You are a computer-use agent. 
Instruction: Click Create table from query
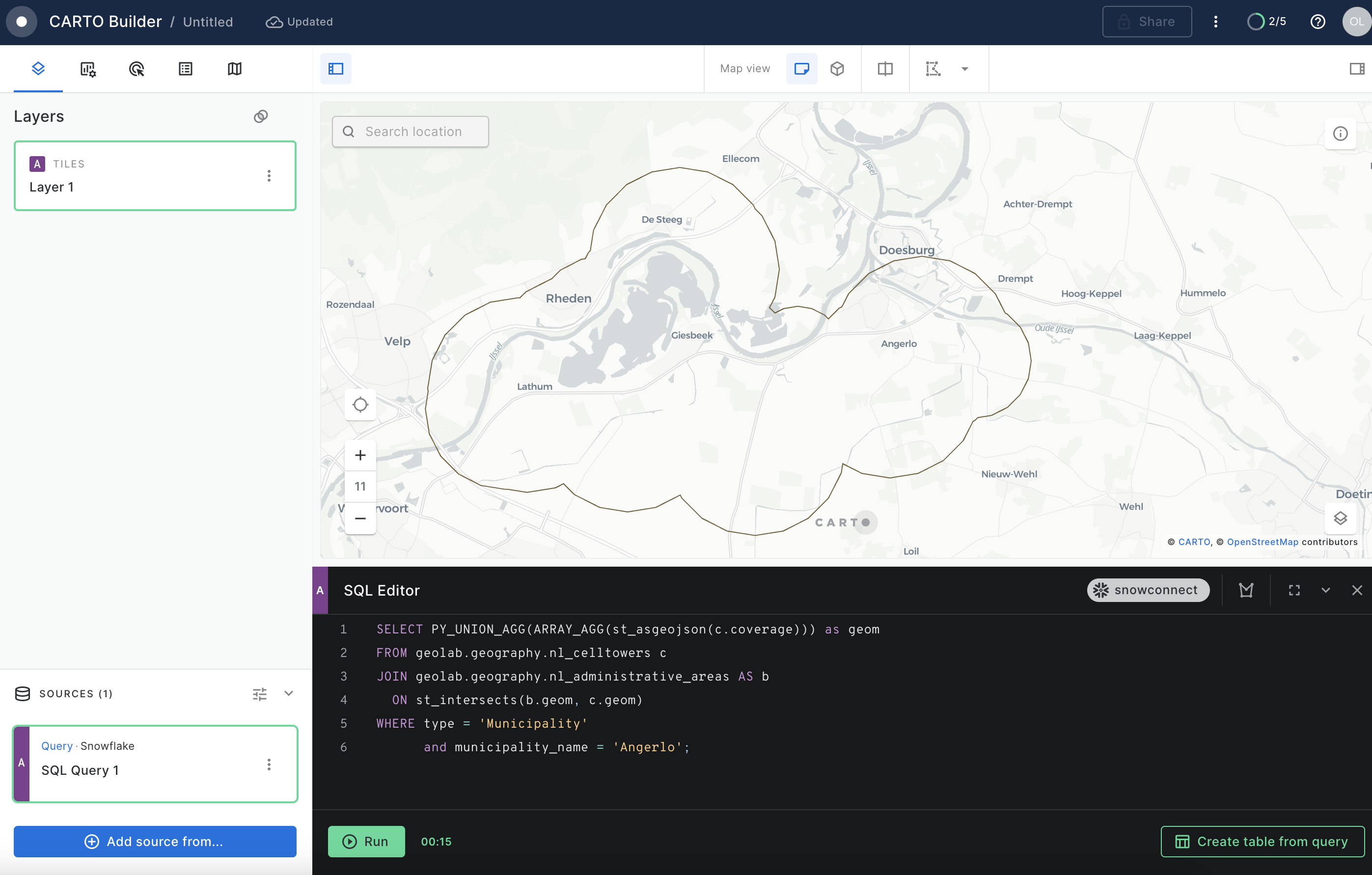pos(1262,842)
